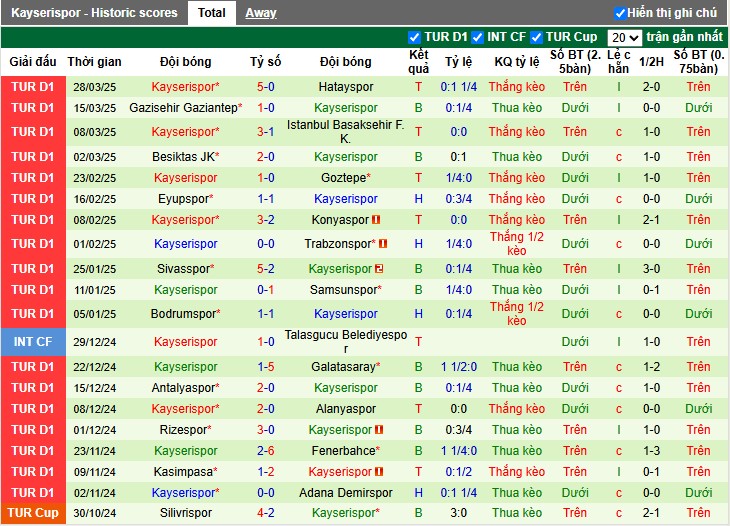Uncheck the TUR Cup filter checkbox
730x526 pixels.
click(x=536, y=37)
